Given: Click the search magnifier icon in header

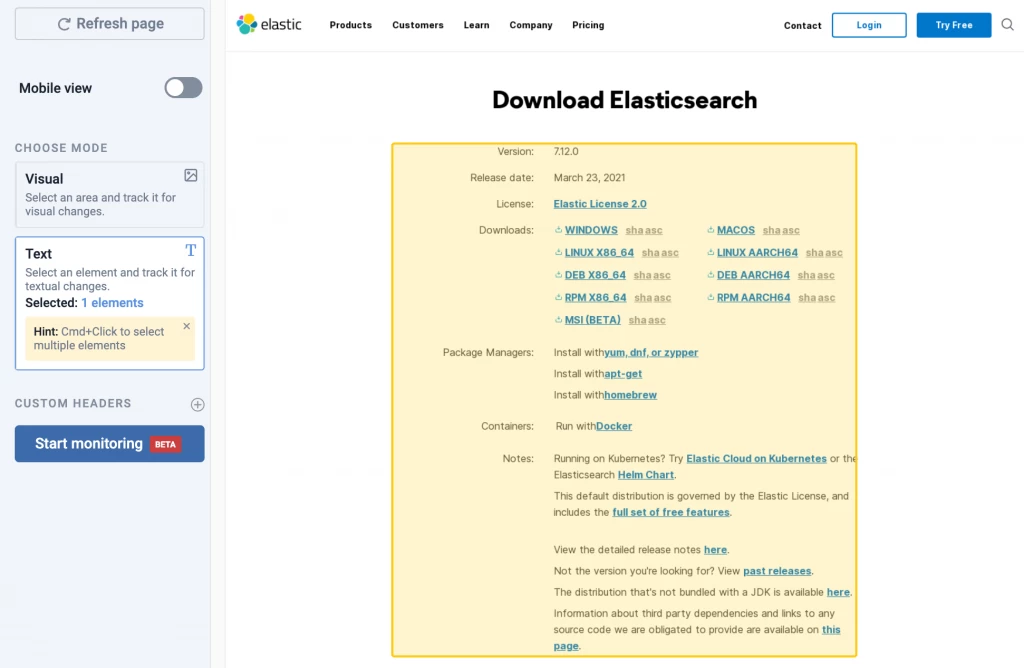Looking at the screenshot, I should [x=1008, y=25].
